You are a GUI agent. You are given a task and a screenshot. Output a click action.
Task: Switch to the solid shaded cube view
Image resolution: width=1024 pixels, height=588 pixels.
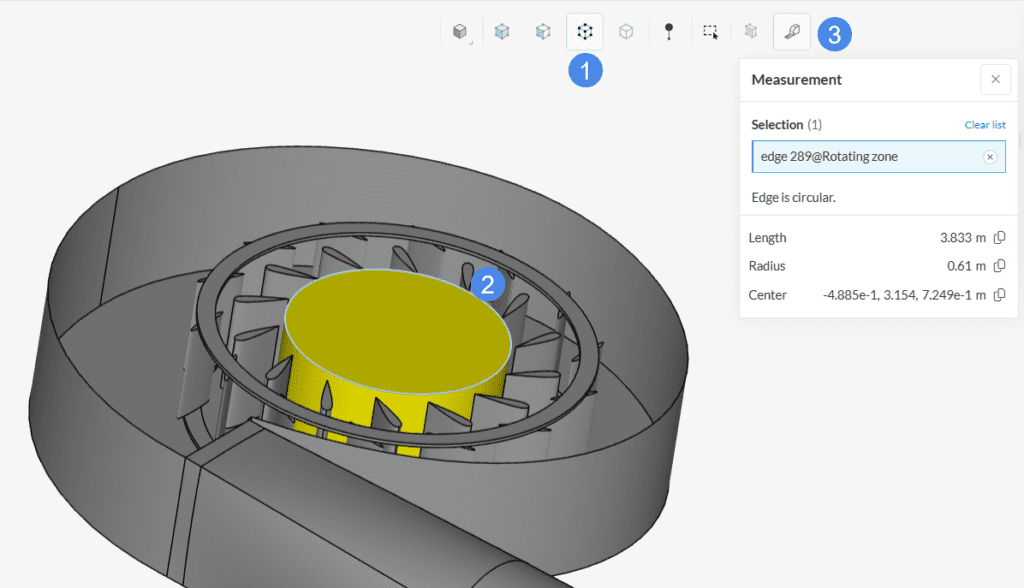click(x=460, y=31)
